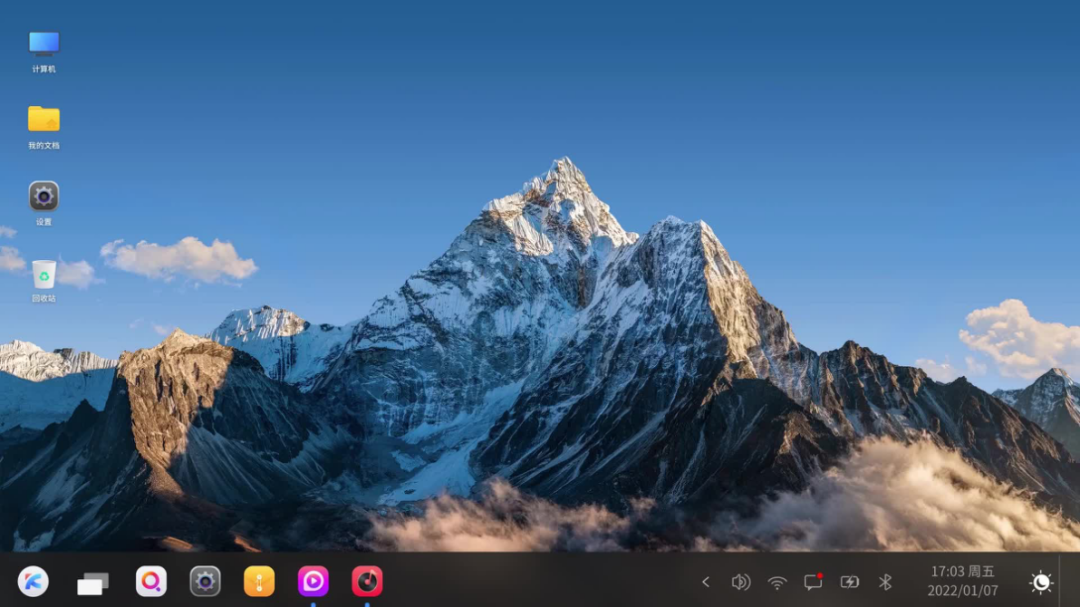The height and width of the screenshot is (607, 1080).
Task: Select the 我的文档 folder icon
Action: (x=43, y=127)
